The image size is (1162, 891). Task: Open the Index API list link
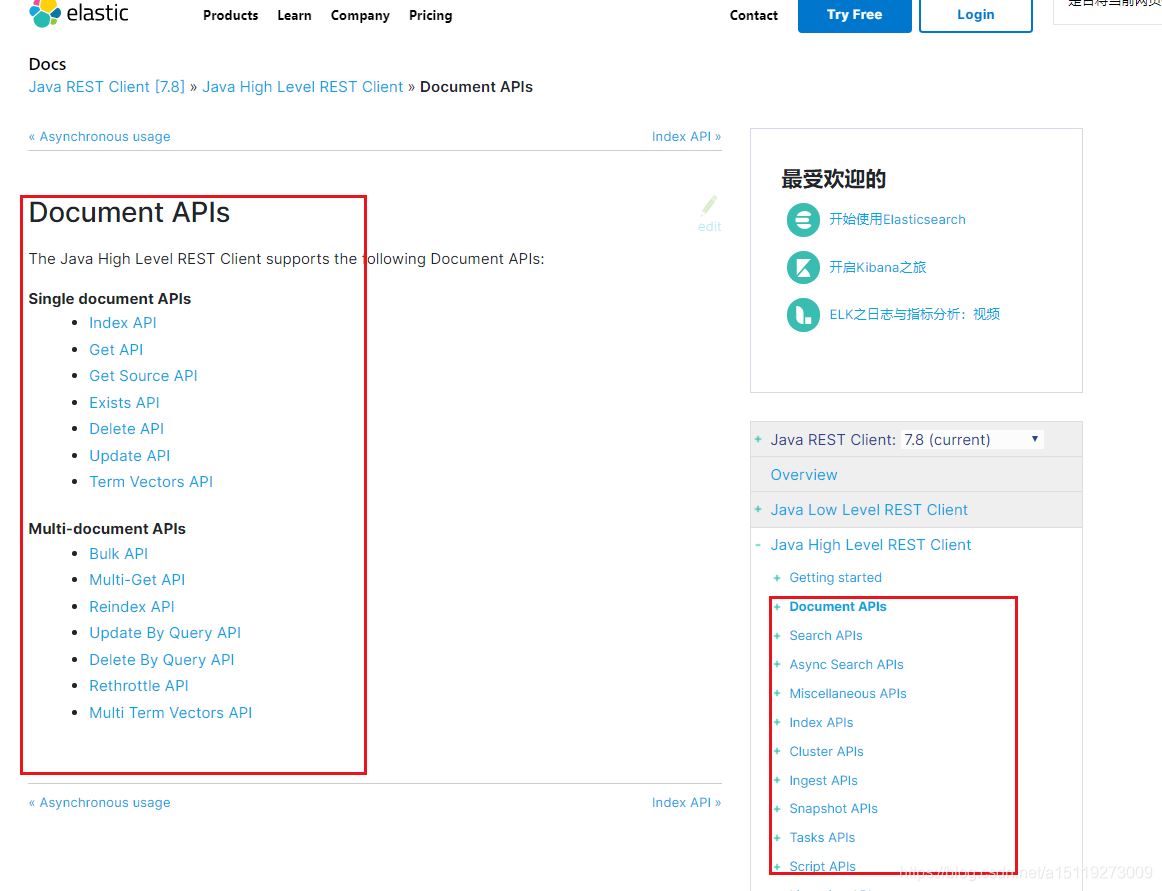pos(123,322)
